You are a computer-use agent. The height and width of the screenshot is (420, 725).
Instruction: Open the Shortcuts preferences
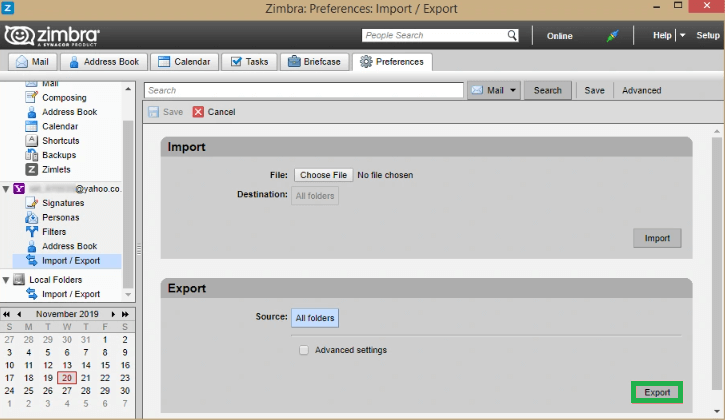(x=61, y=141)
